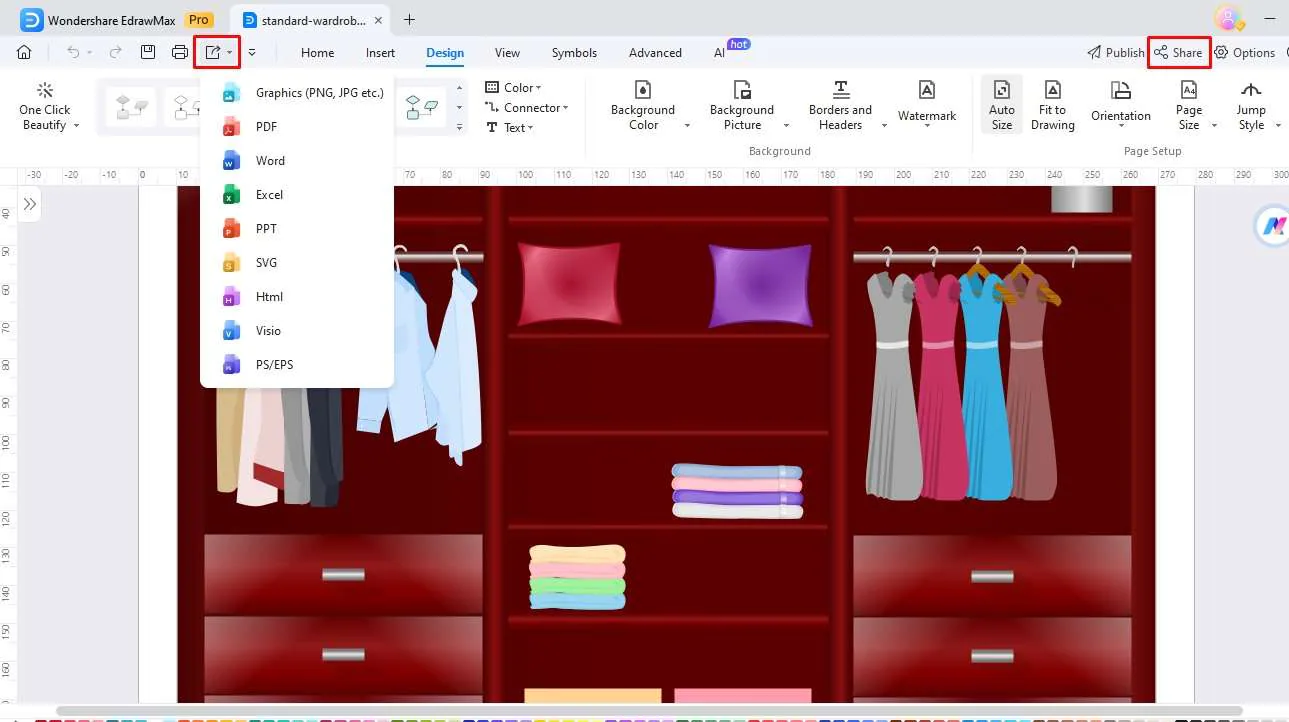The height and width of the screenshot is (722, 1289).
Task: Open the Insert ribbon tab
Action: click(x=380, y=53)
